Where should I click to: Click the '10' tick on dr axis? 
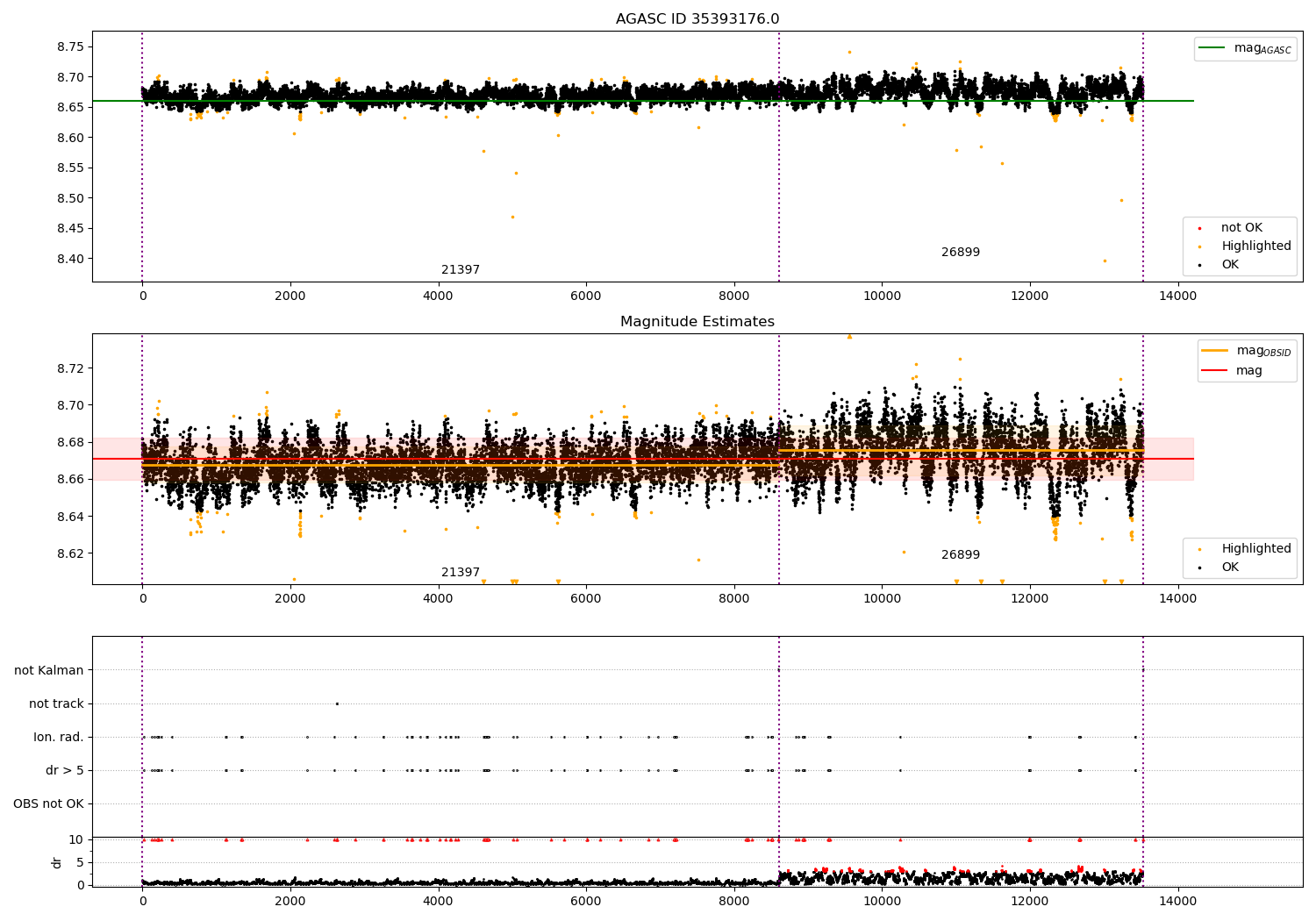coord(76,839)
